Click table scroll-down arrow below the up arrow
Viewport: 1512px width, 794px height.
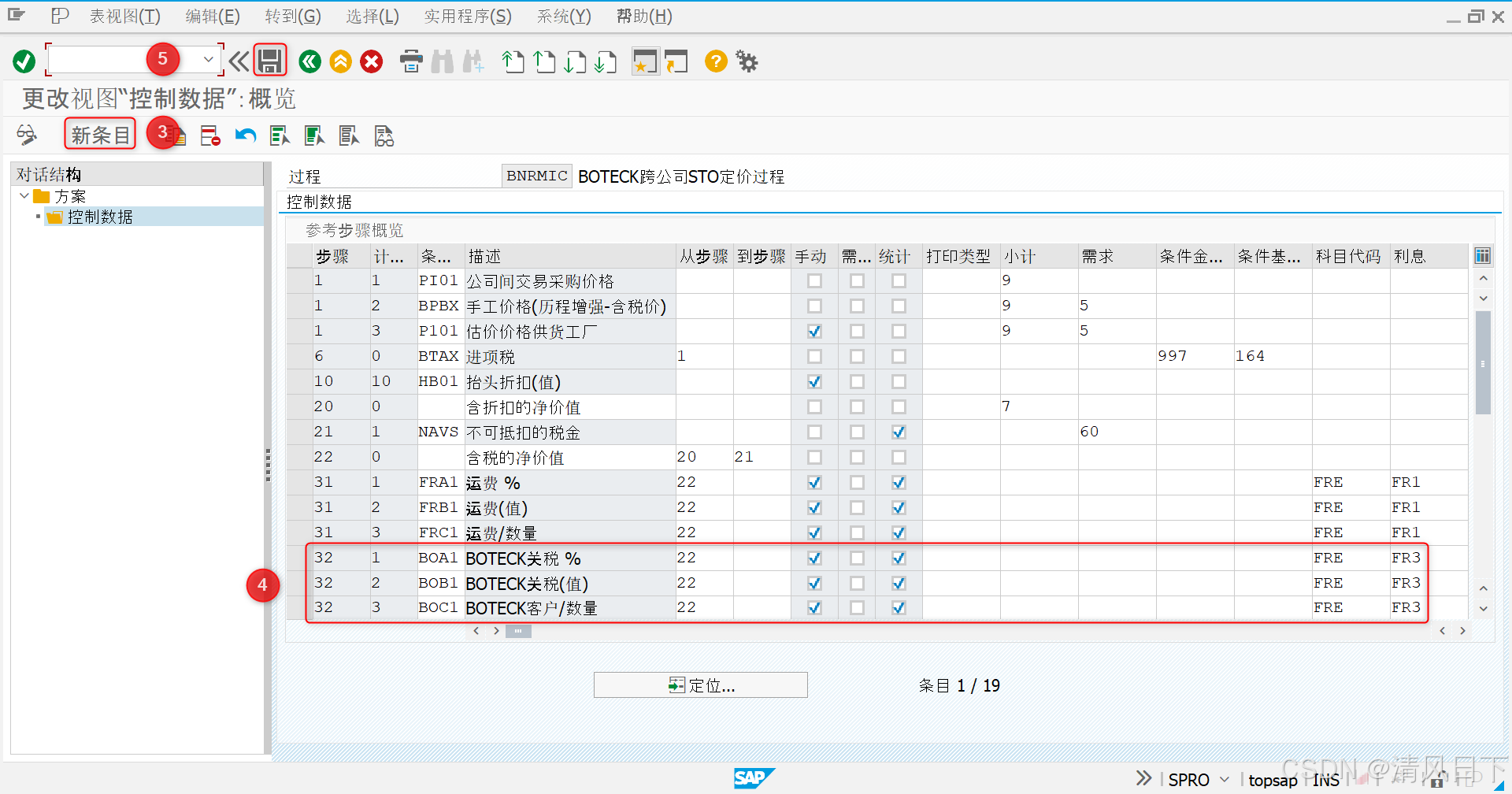(x=1483, y=299)
